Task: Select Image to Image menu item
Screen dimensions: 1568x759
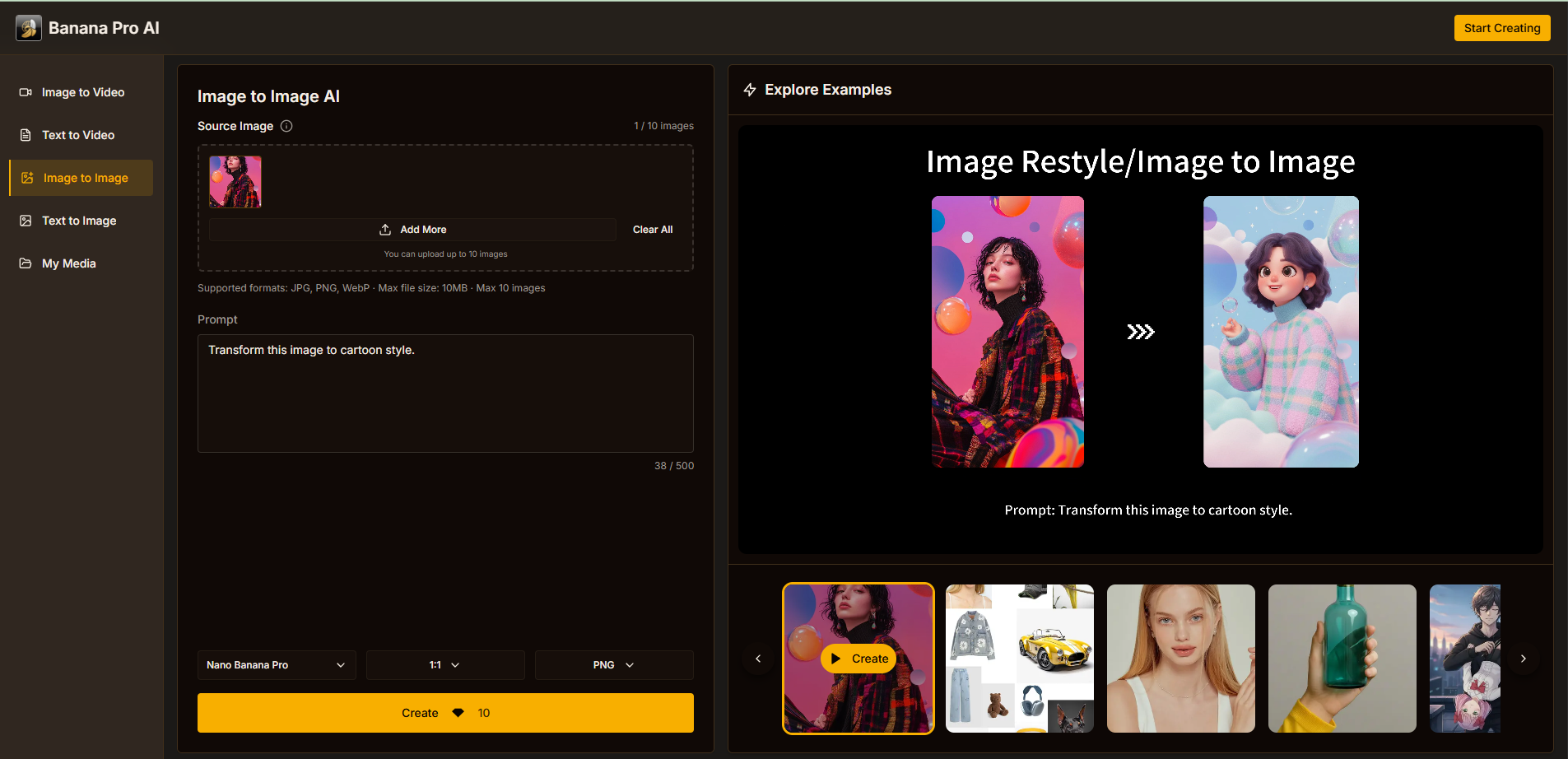Action: point(81,178)
